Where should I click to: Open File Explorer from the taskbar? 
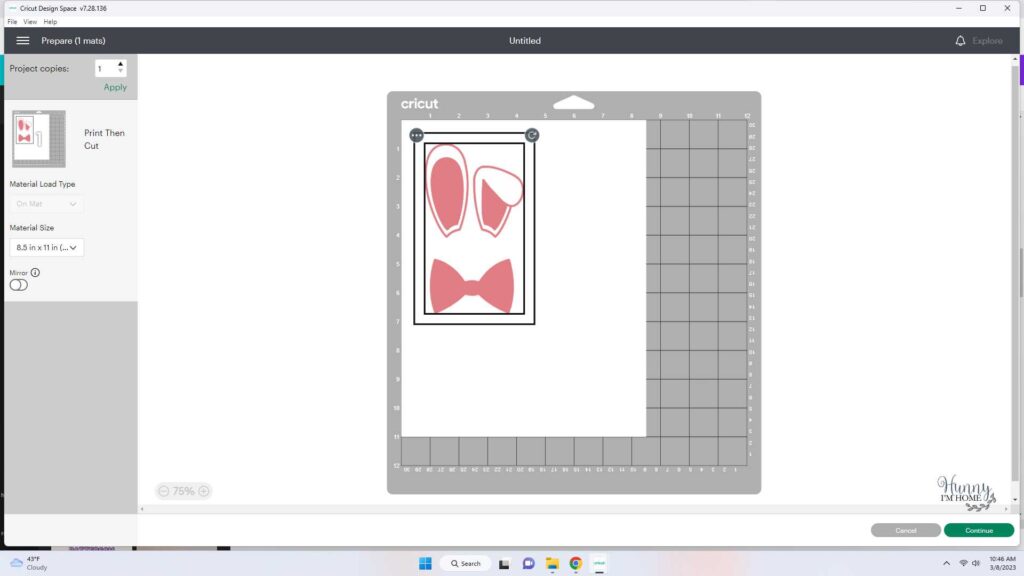[x=552, y=564]
